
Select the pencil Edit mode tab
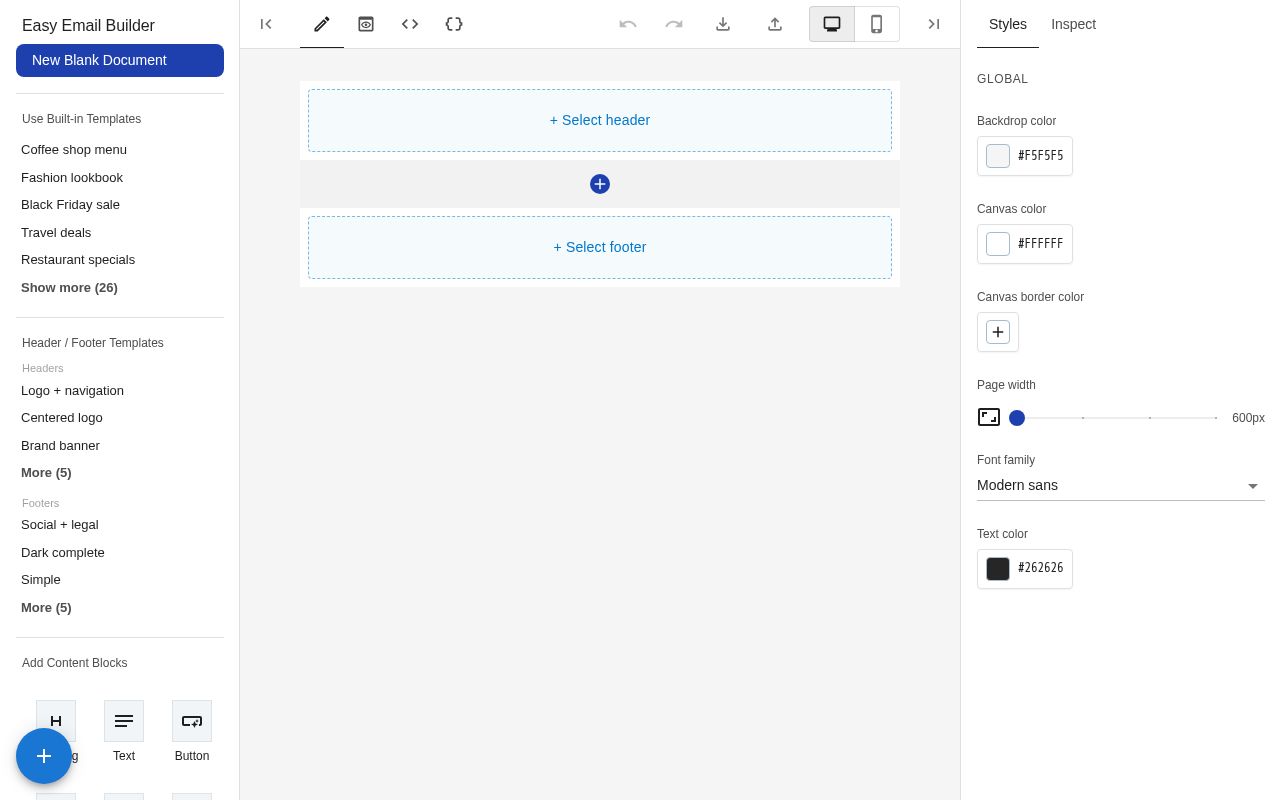pos(322,24)
